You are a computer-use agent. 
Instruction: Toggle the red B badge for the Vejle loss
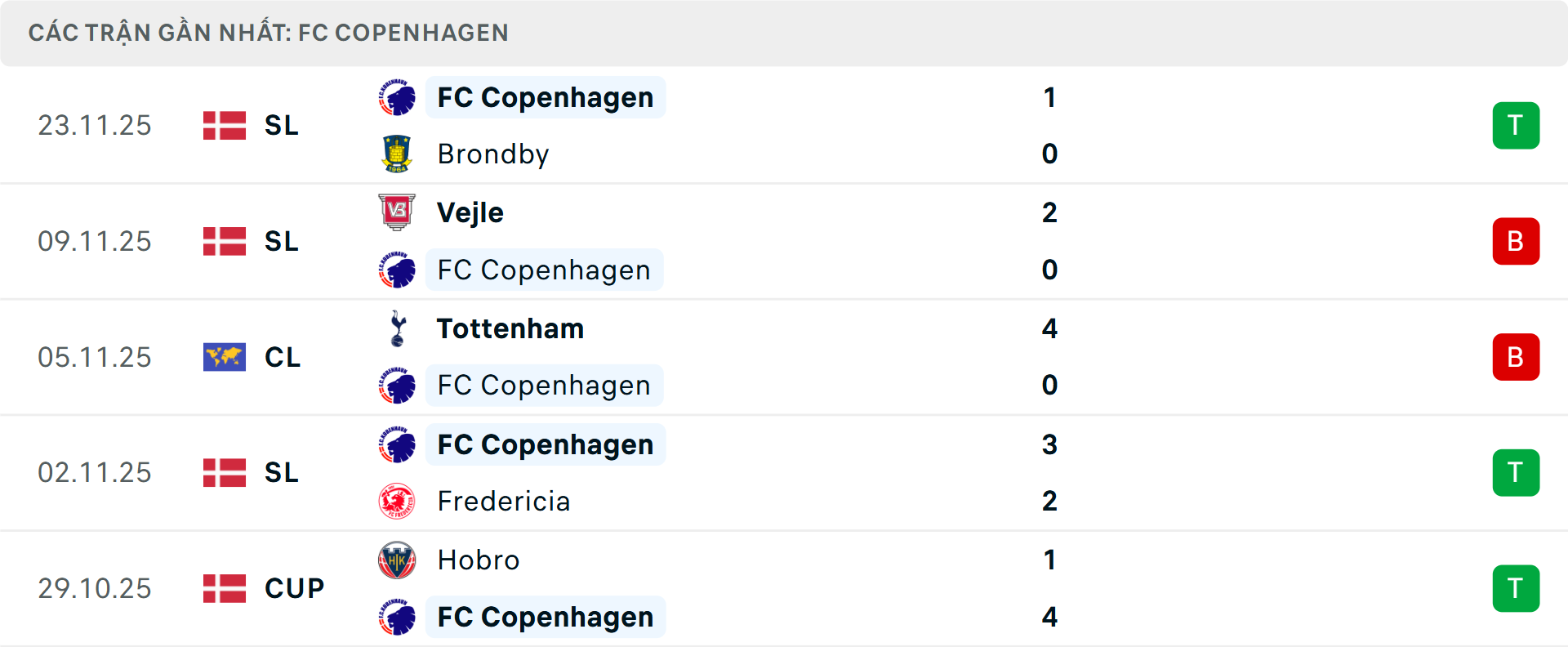coord(1516,241)
